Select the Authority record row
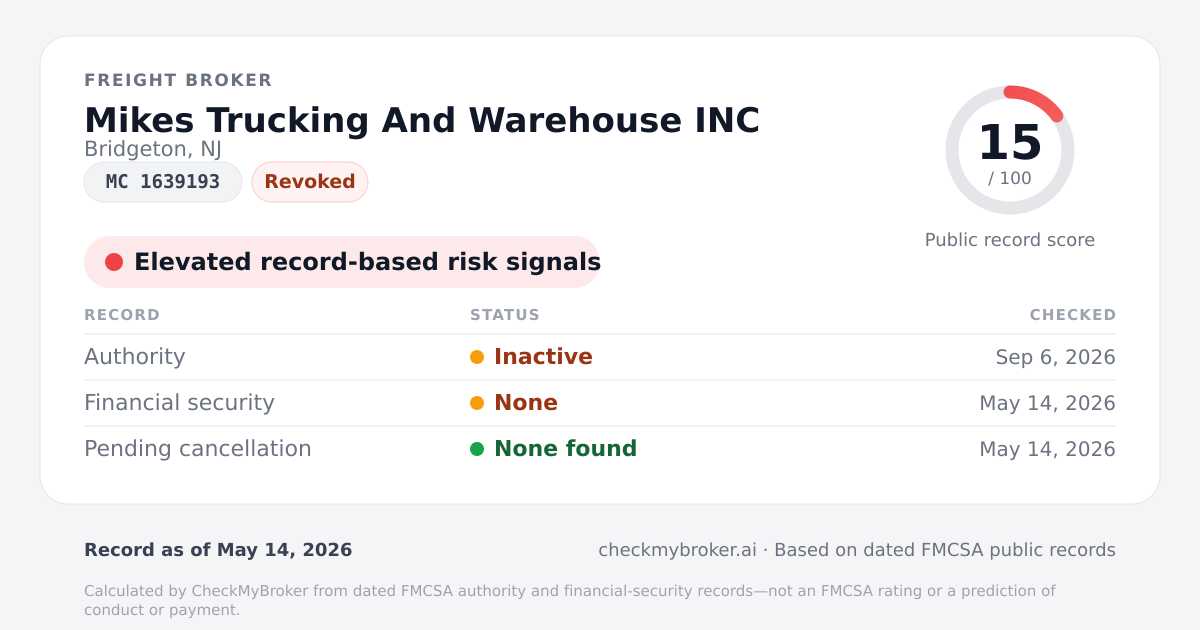Viewport: 1200px width, 630px height. click(600, 357)
